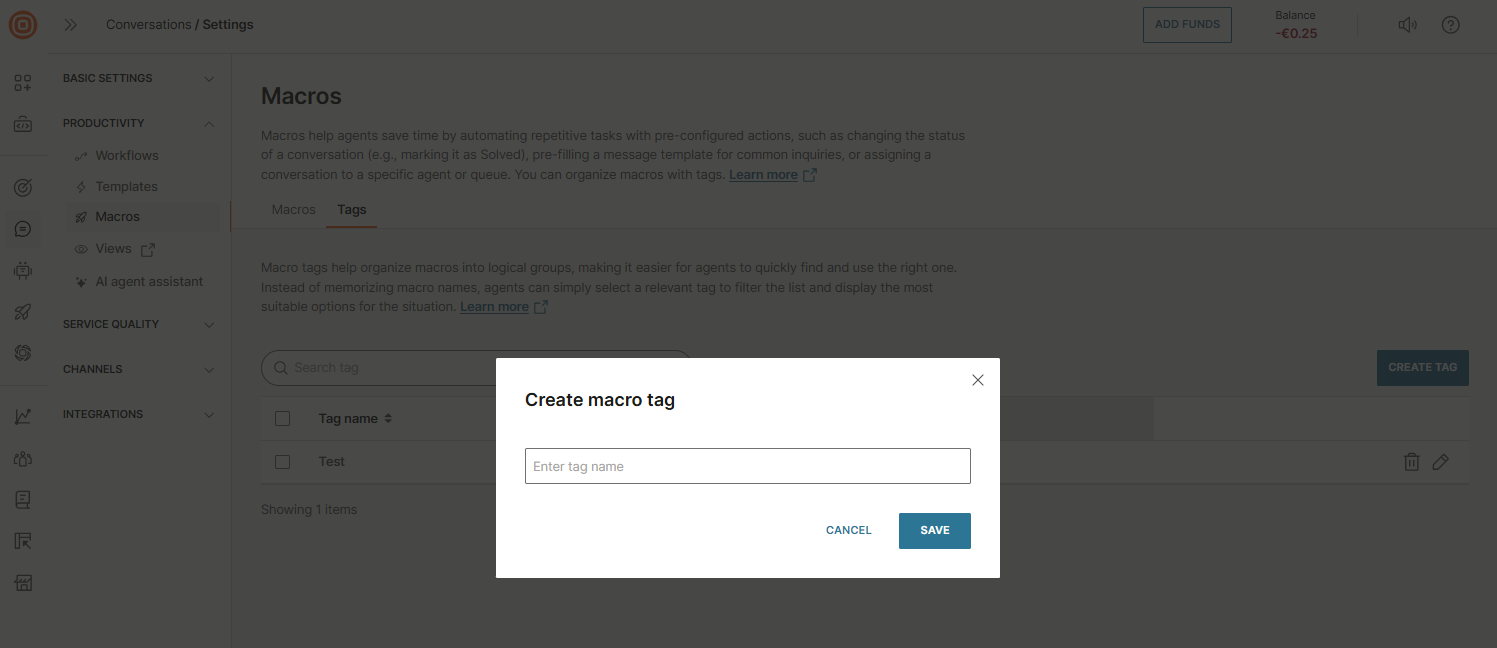This screenshot has height=648, width=1497.
Task: Click the megaphone announcements icon
Action: pyautogui.click(x=1407, y=25)
